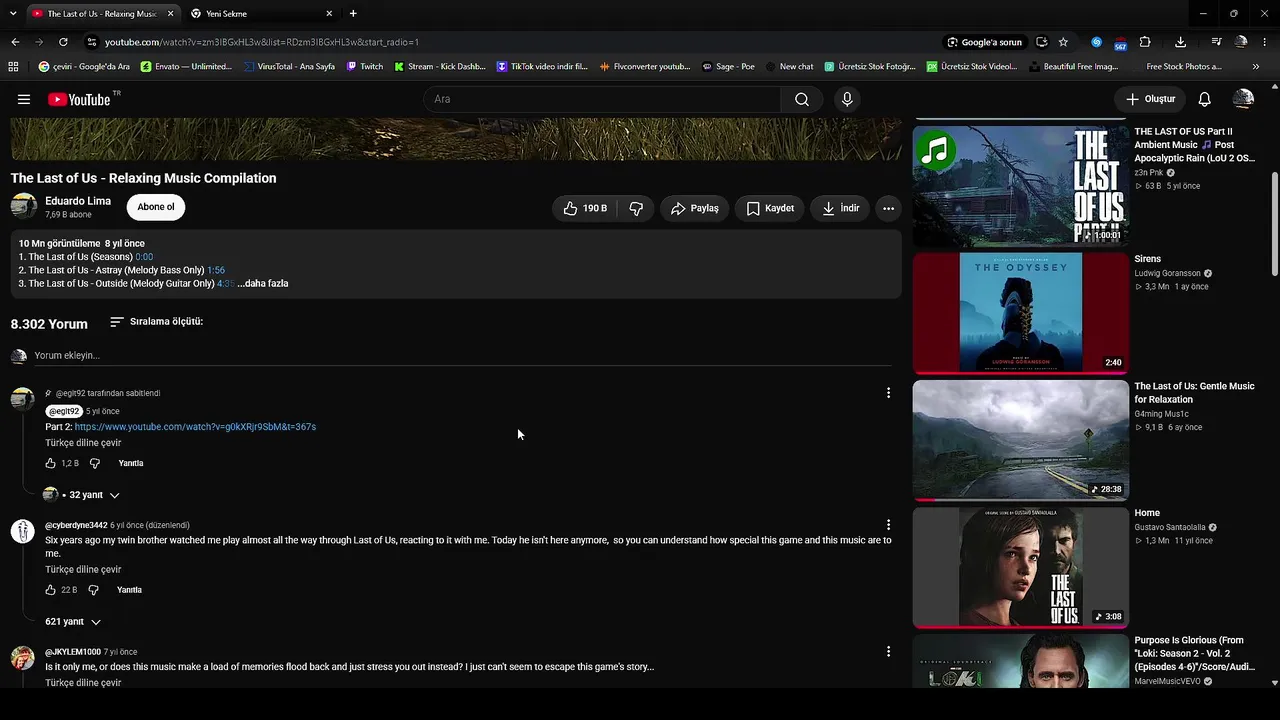This screenshot has height=720, width=1280.
Task: Save the video with Kaydet
Action: pyautogui.click(x=770, y=208)
